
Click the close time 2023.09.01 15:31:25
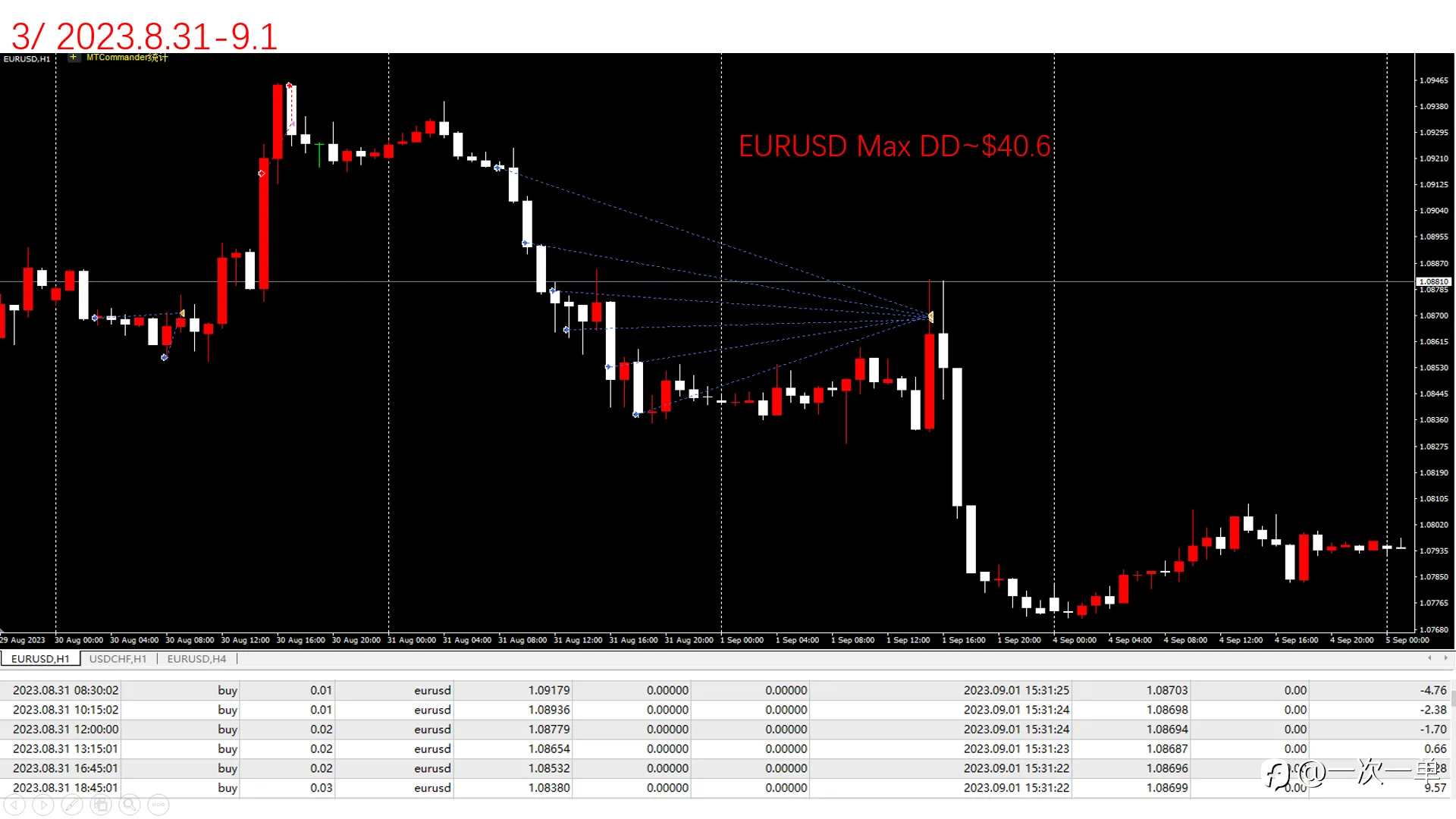click(x=1016, y=690)
